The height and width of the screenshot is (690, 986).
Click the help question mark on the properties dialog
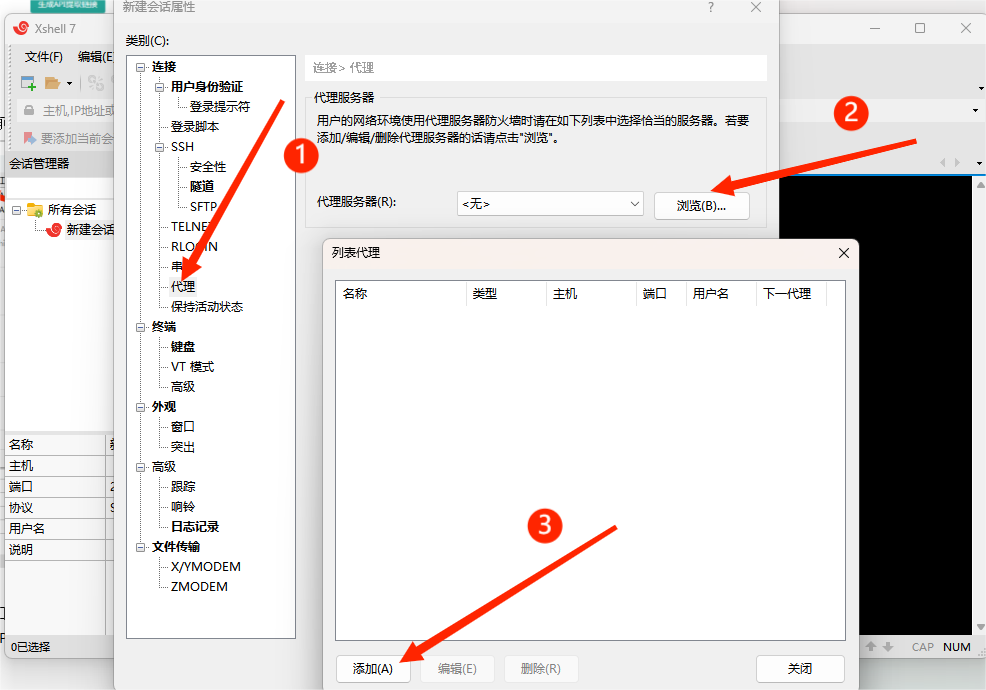[x=710, y=8]
